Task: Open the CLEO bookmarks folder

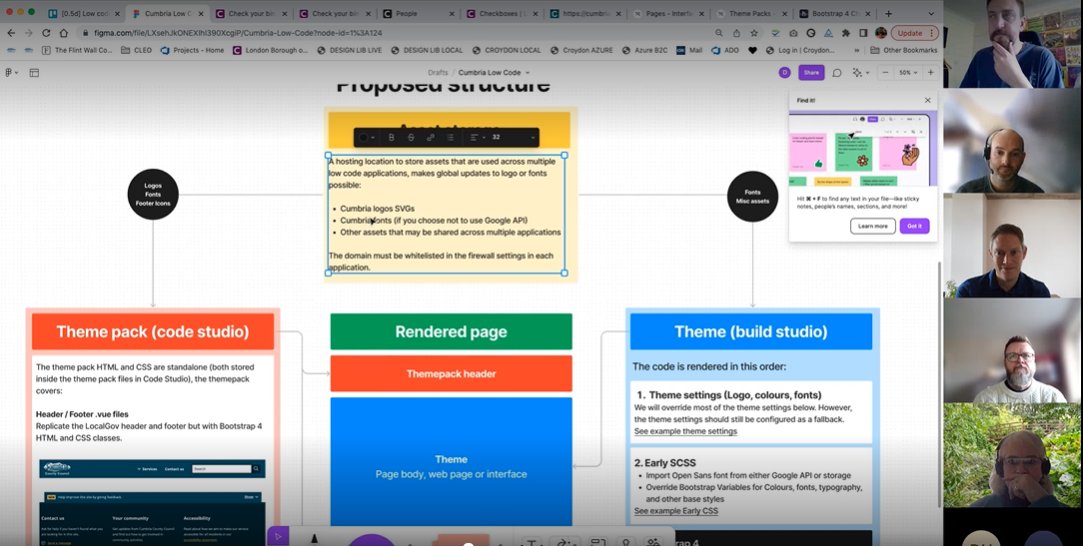Action: click(136, 50)
